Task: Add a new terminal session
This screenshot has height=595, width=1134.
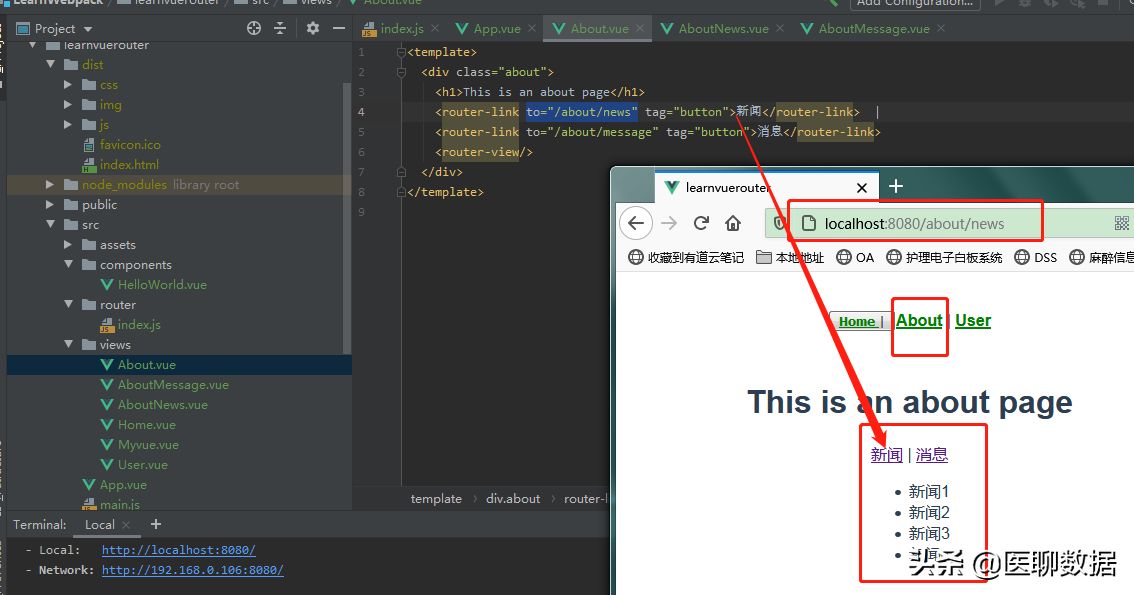Action: [155, 524]
